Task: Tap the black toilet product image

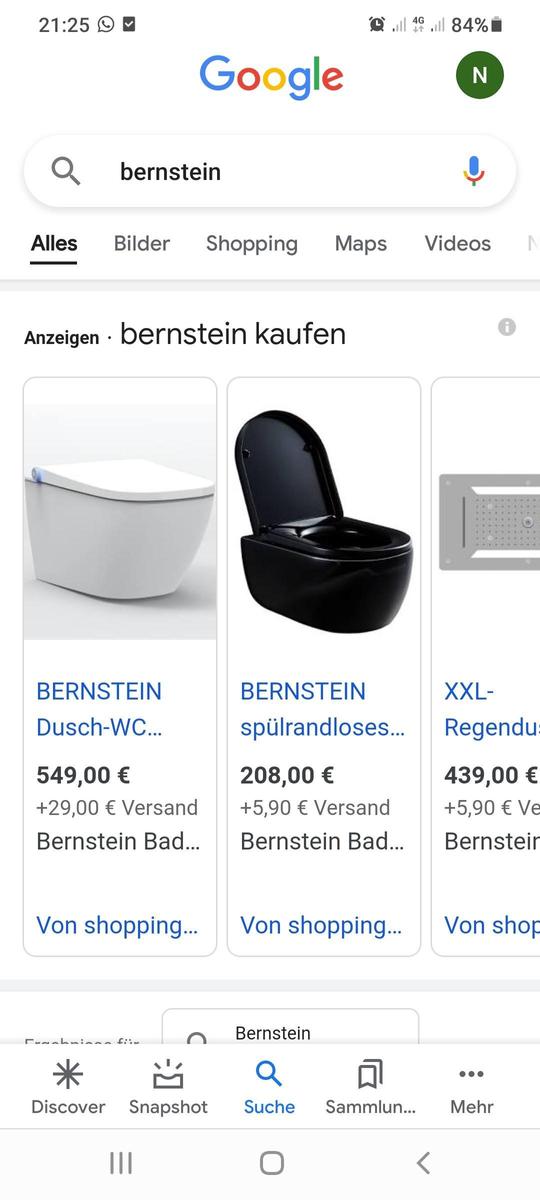Action: (324, 509)
